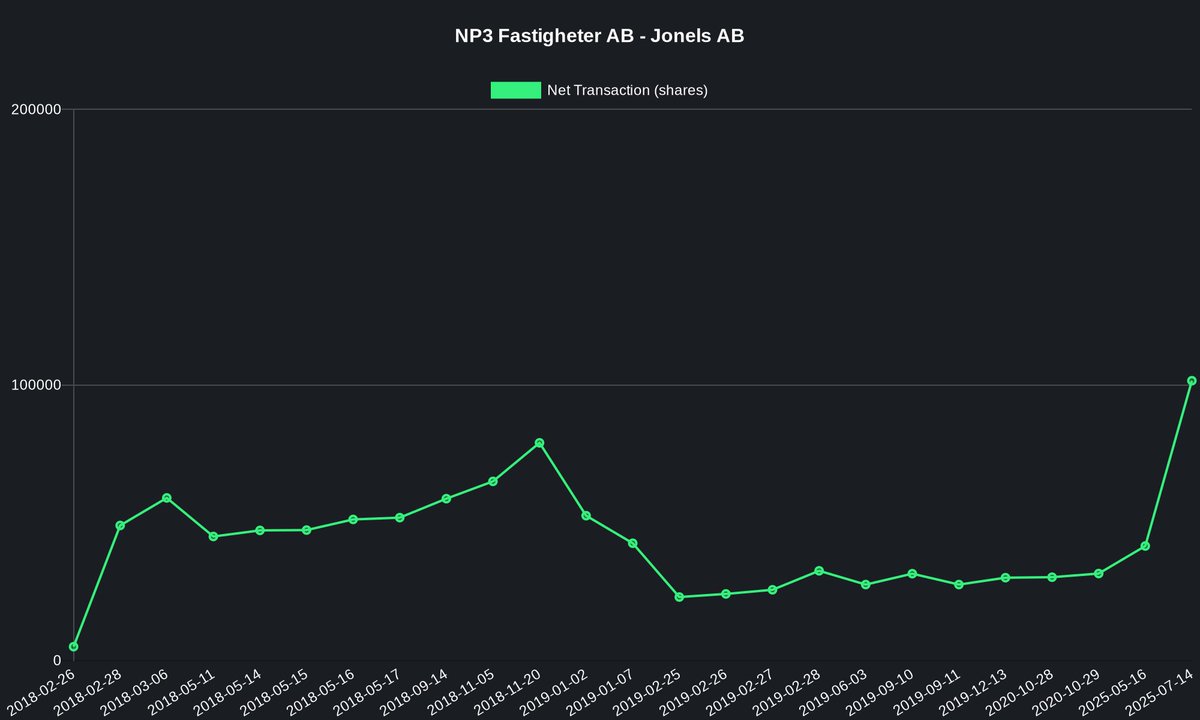Click chart title NP3 Fastigheter AB - Jonels AB
Screen dimensions: 1200x720
tap(600, 36)
